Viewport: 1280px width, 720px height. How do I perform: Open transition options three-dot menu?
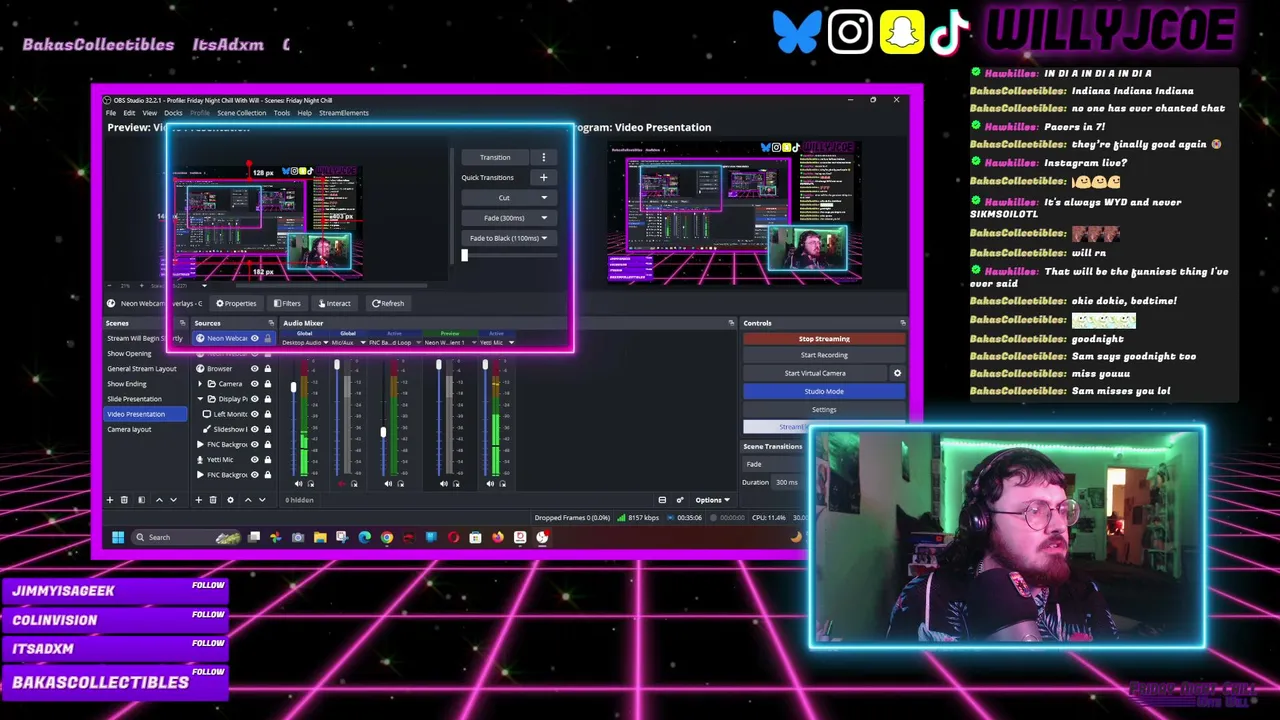[544, 157]
